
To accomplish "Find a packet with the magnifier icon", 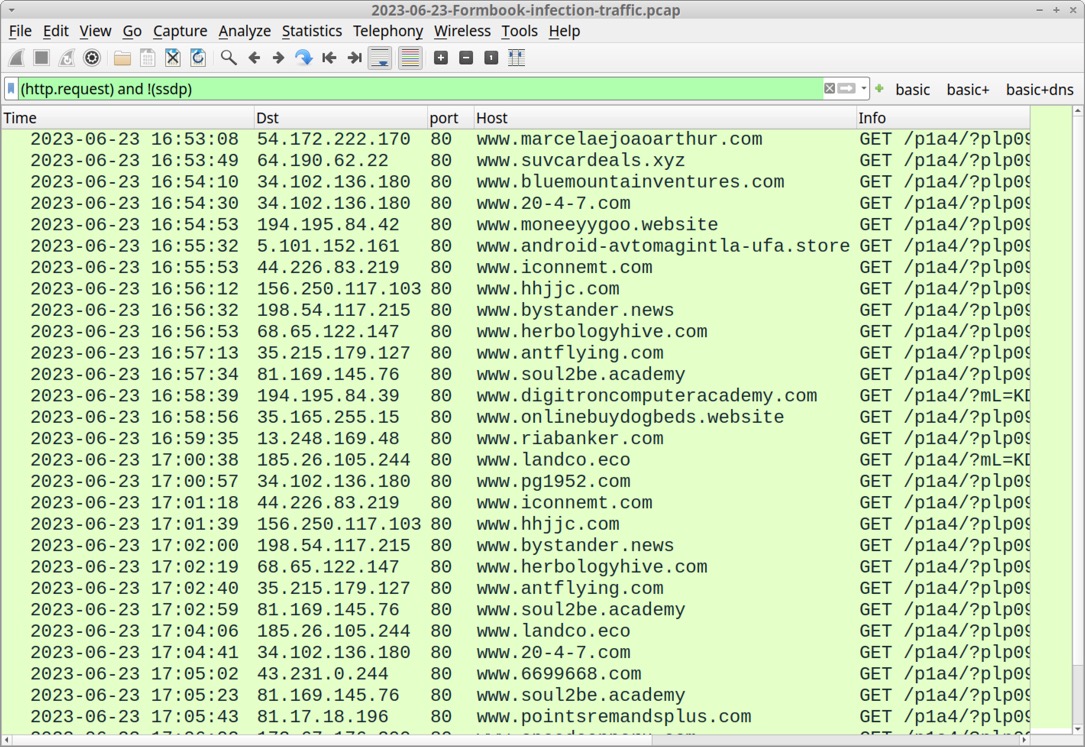I will [228, 58].
